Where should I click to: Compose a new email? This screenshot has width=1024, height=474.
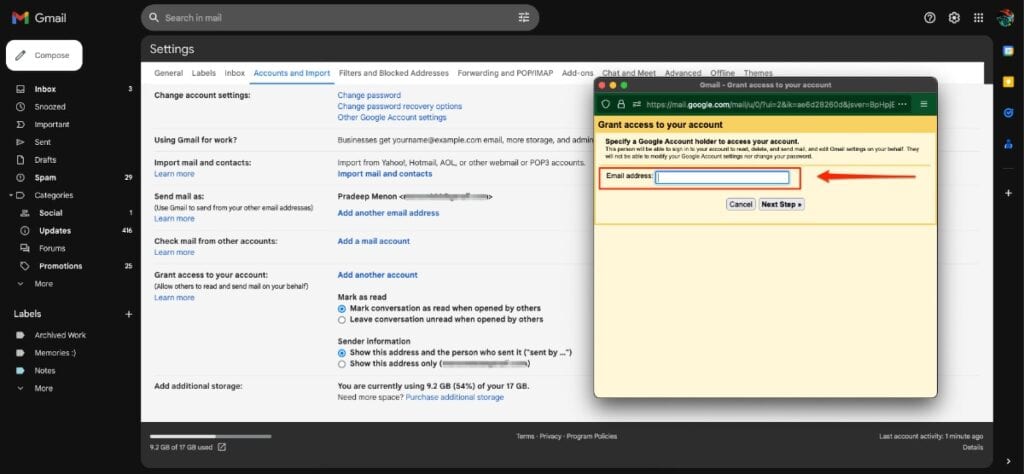[x=44, y=55]
